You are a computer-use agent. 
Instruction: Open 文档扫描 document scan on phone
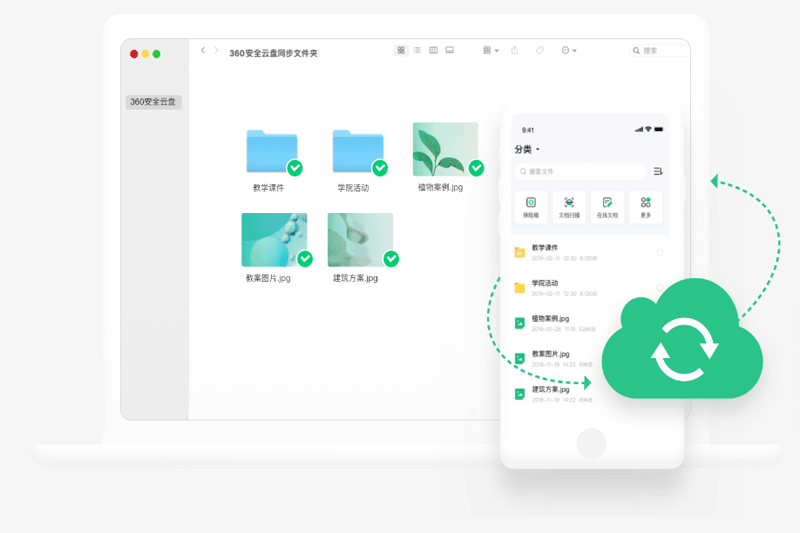(569, 206)
